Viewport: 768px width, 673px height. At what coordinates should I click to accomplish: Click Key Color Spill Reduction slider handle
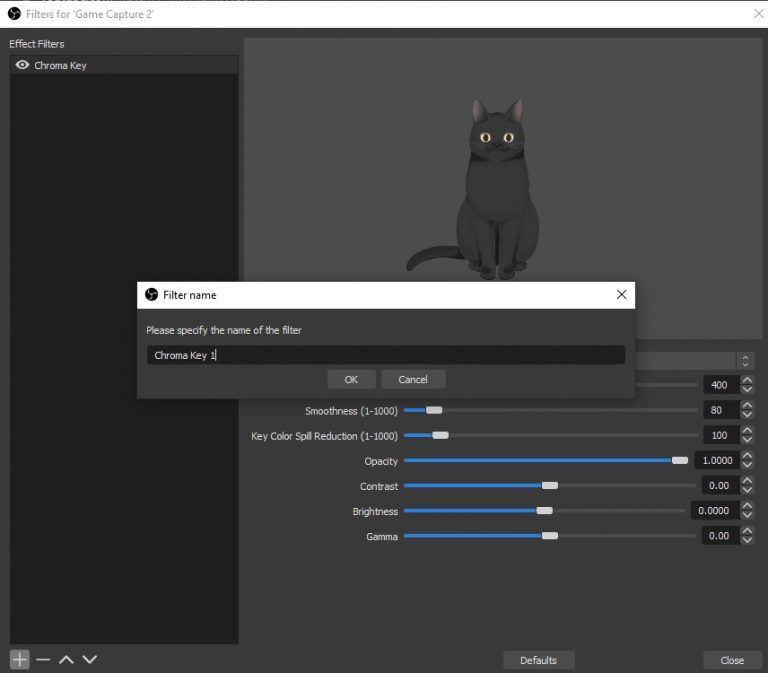coord(440,435)
